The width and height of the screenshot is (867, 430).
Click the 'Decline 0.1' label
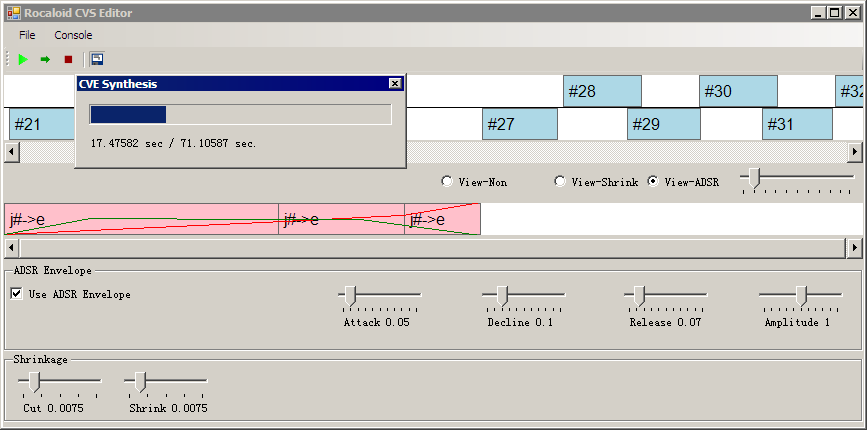[520, 322]
